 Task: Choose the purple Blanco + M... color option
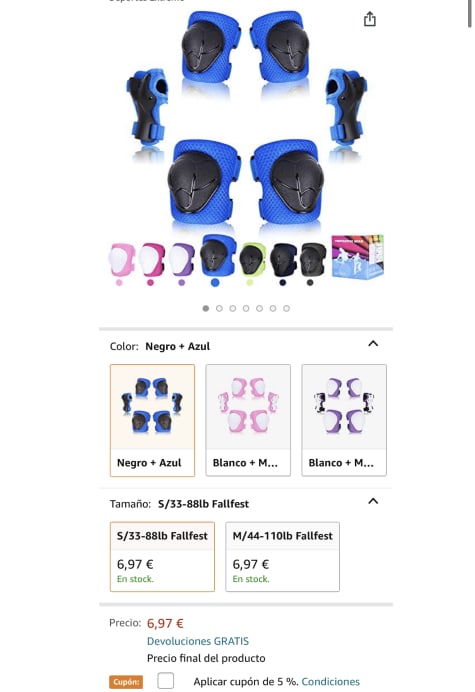click(344, 420)
